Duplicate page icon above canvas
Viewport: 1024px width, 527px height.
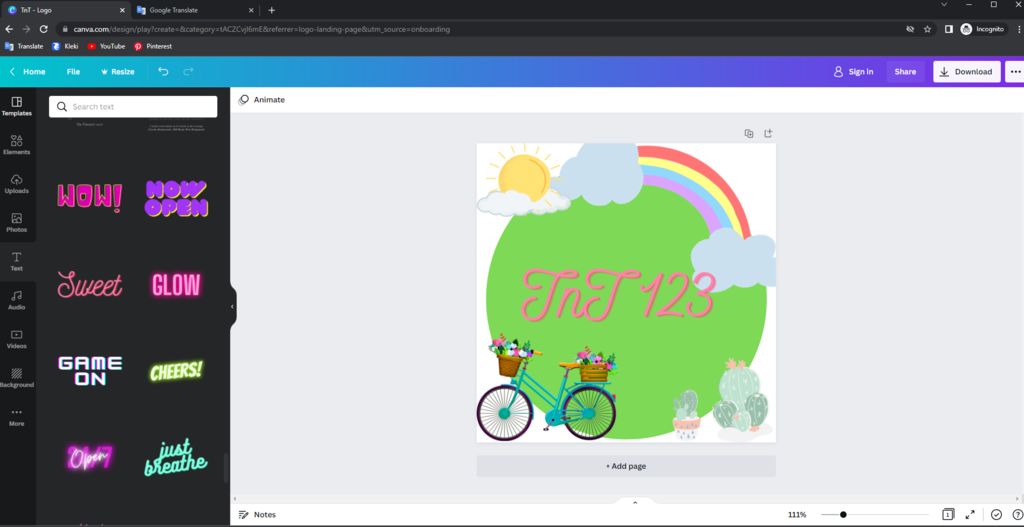(749, 133)
